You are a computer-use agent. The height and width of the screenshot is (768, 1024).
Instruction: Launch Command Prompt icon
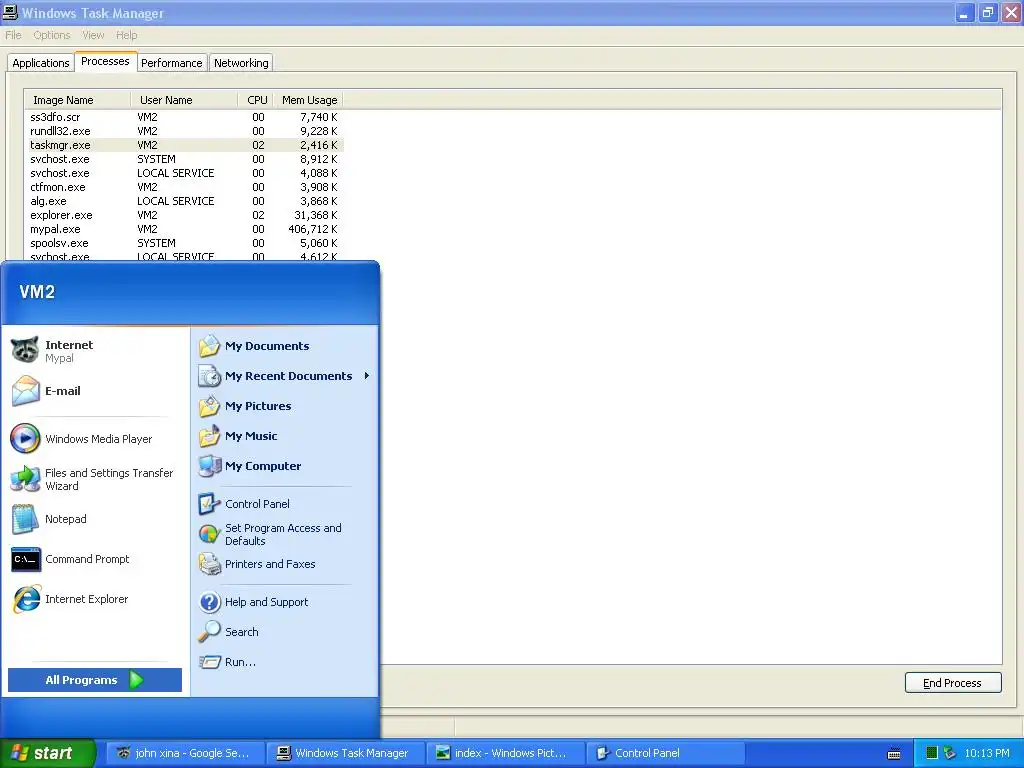(x=25, y=559)
